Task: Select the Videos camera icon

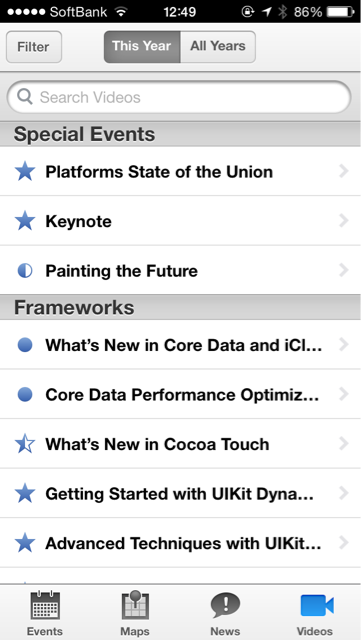Action: (x=317, y=605)
